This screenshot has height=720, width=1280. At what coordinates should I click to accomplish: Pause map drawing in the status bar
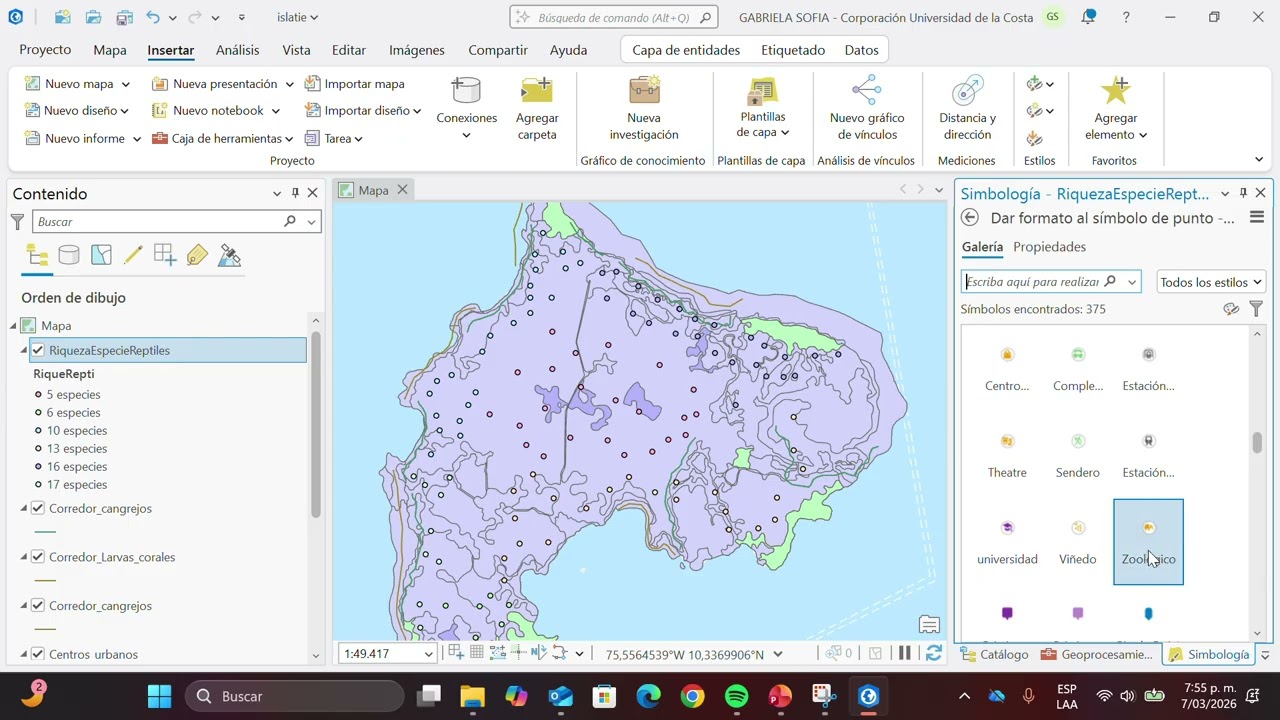click(x=905, y=654)
